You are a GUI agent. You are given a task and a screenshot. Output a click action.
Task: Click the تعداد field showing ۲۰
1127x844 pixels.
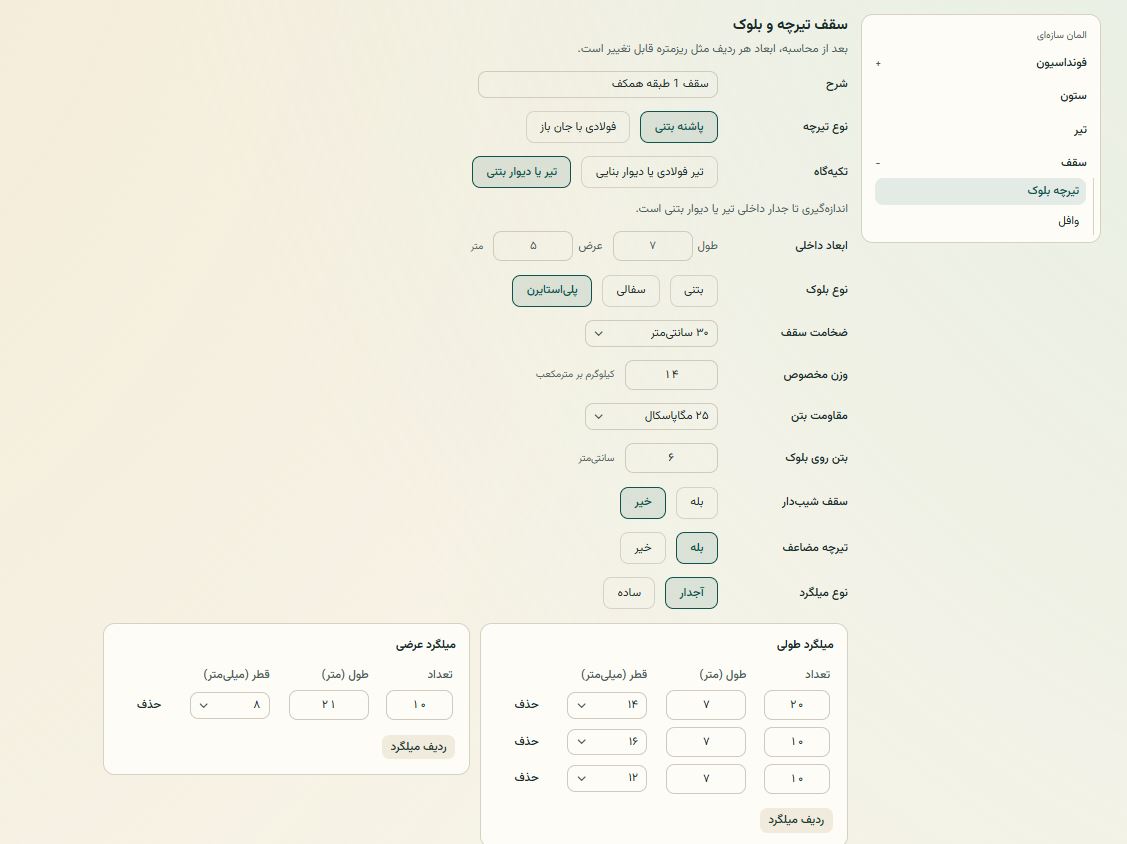(796, 705)
